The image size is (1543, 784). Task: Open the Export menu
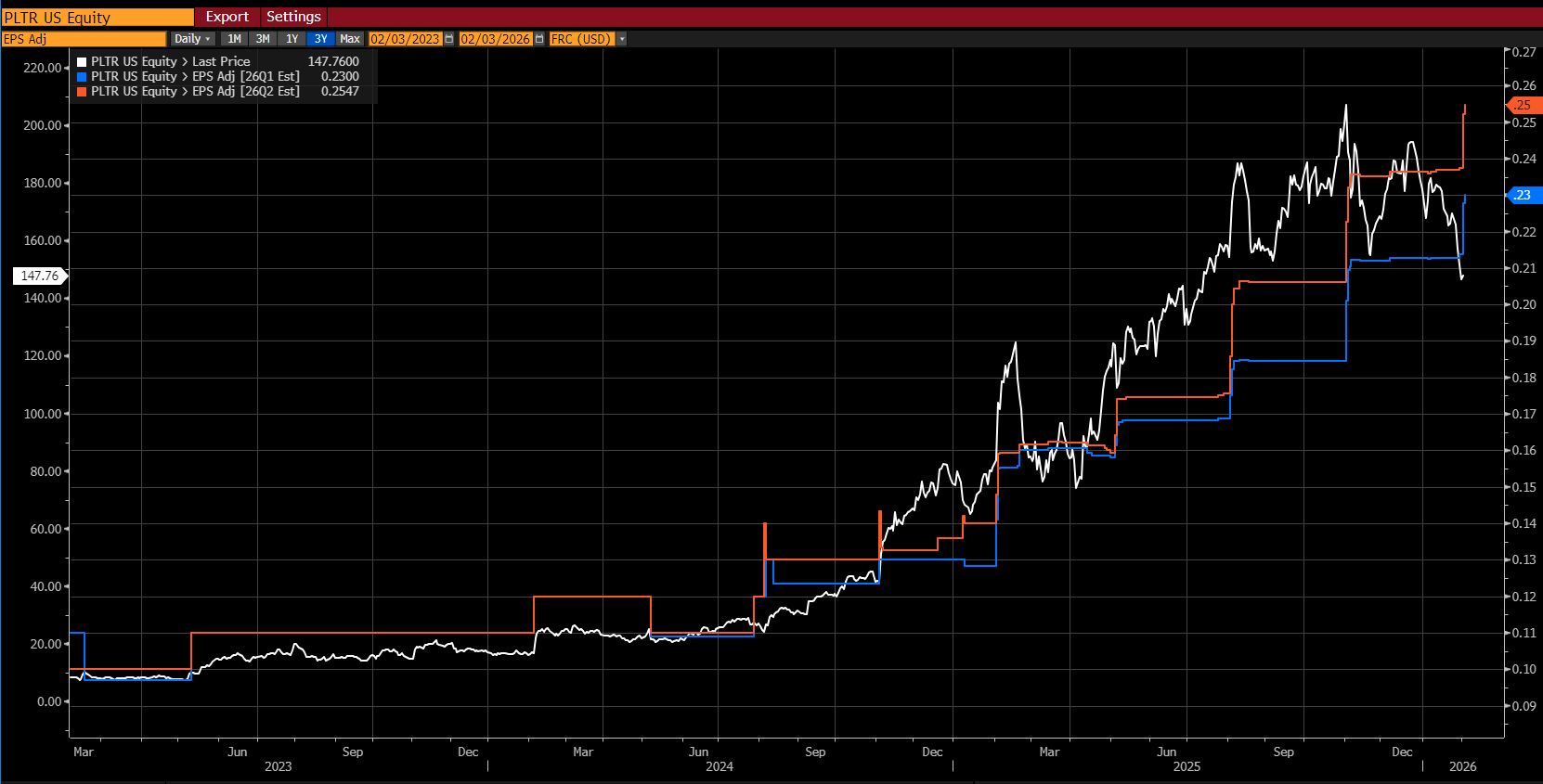227,17
